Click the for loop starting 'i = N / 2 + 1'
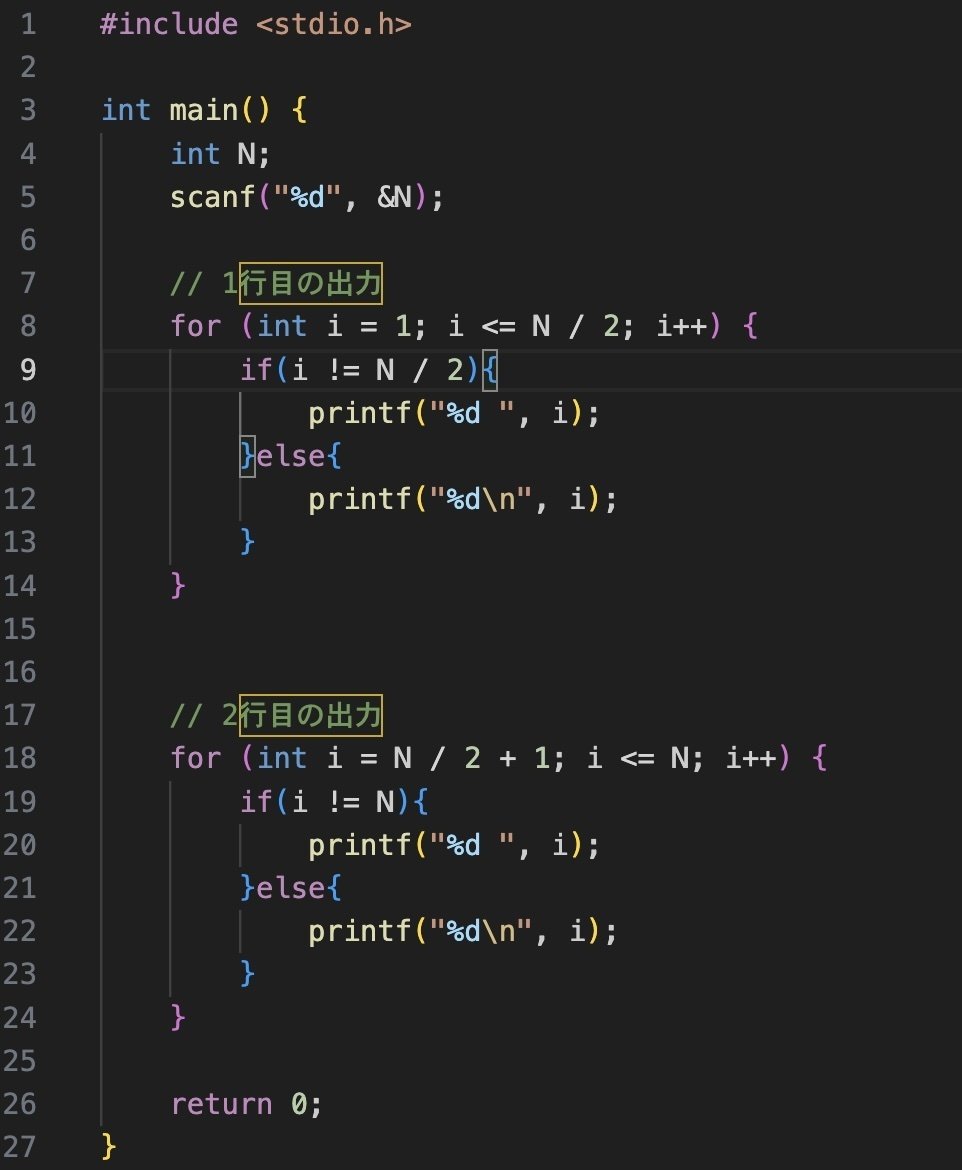 (499, 758)
